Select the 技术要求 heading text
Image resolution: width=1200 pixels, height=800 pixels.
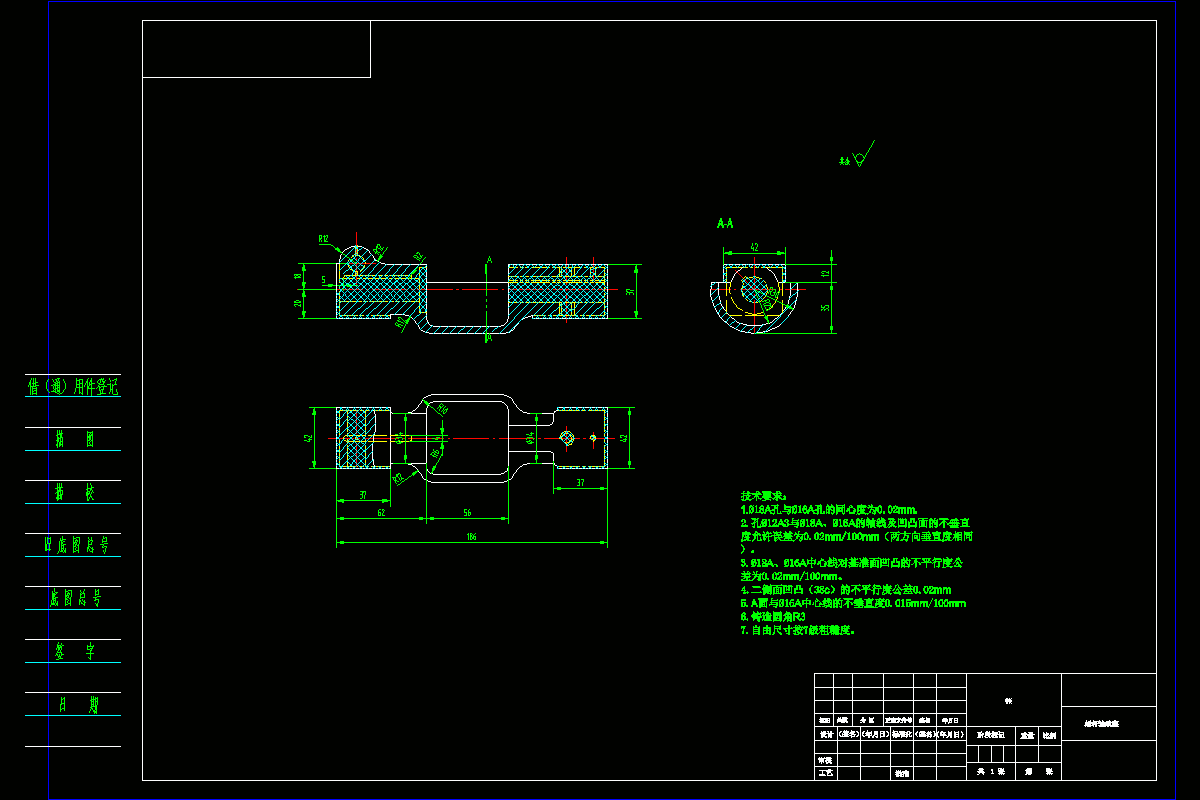pyautogui.click(x=763, y=496)
